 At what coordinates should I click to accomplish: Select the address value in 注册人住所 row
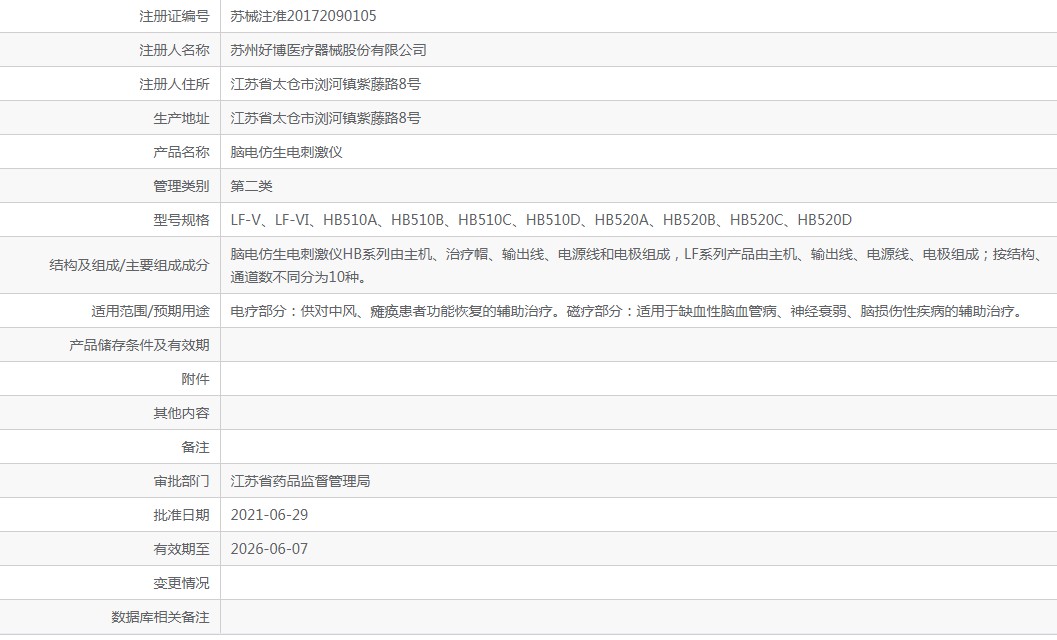(x=326, y=84)
